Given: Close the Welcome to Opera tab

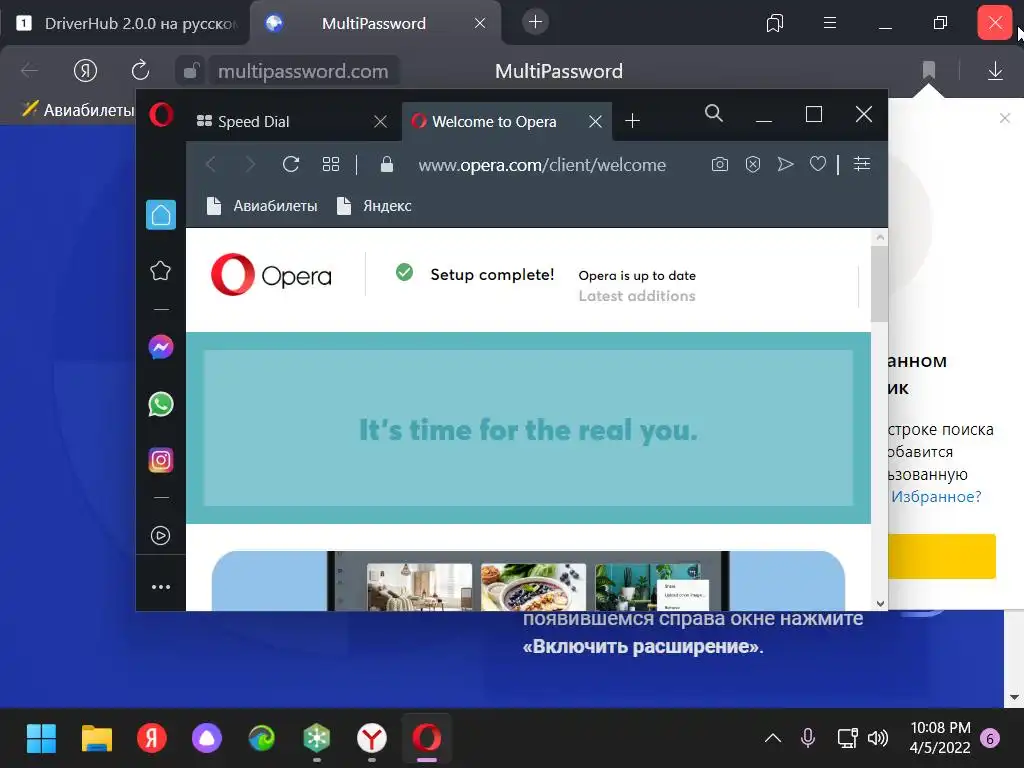Looking at the screenshot, I should pos(595,121).
